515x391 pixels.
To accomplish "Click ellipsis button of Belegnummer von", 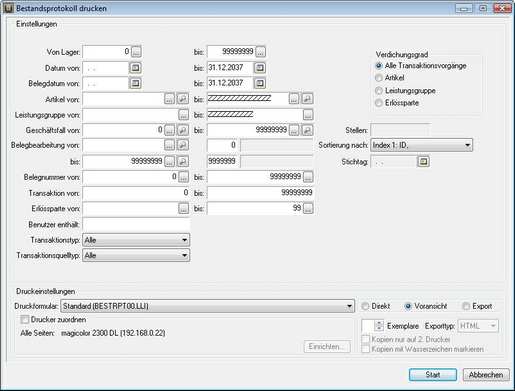I will [183, 177].
